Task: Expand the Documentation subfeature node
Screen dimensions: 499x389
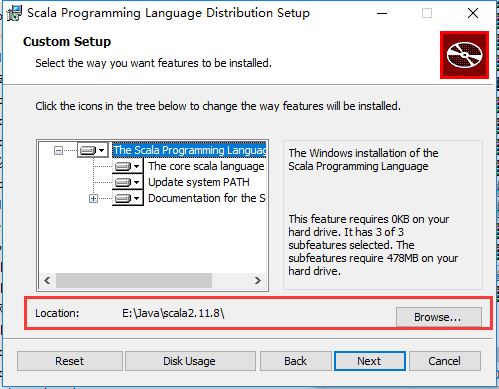Action: [x=93, y=199]
